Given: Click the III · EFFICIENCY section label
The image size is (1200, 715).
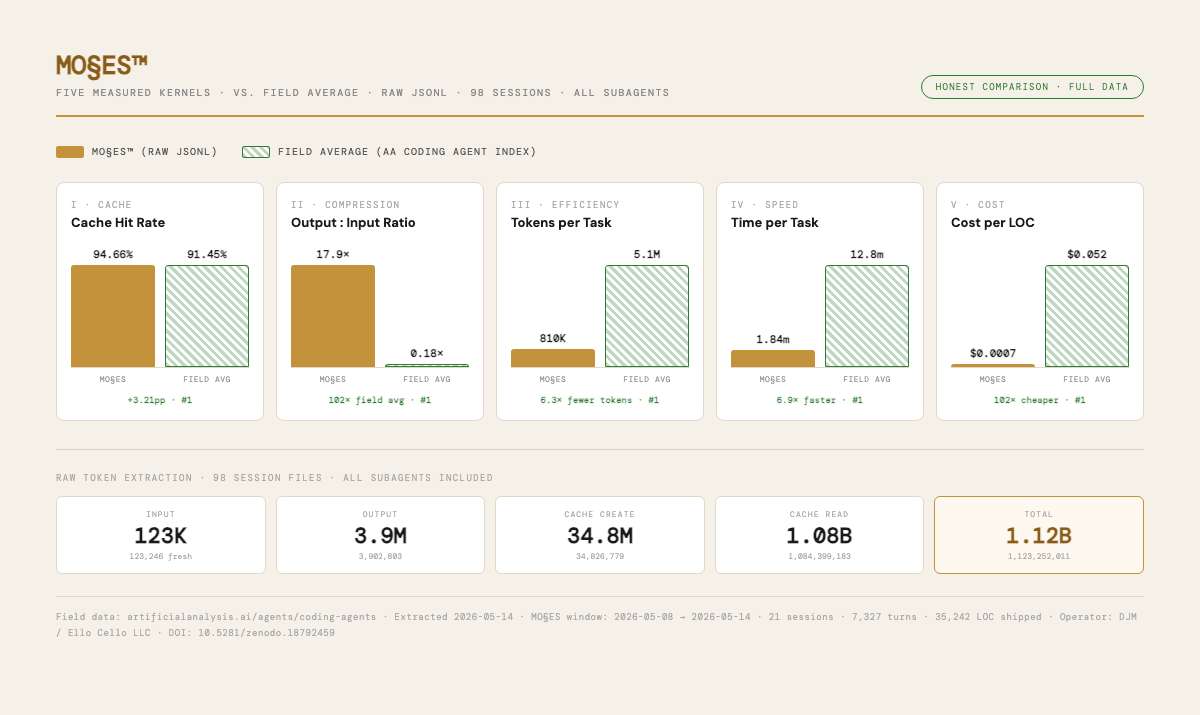Looking at the screenshot, I should [x=566, y=205].
